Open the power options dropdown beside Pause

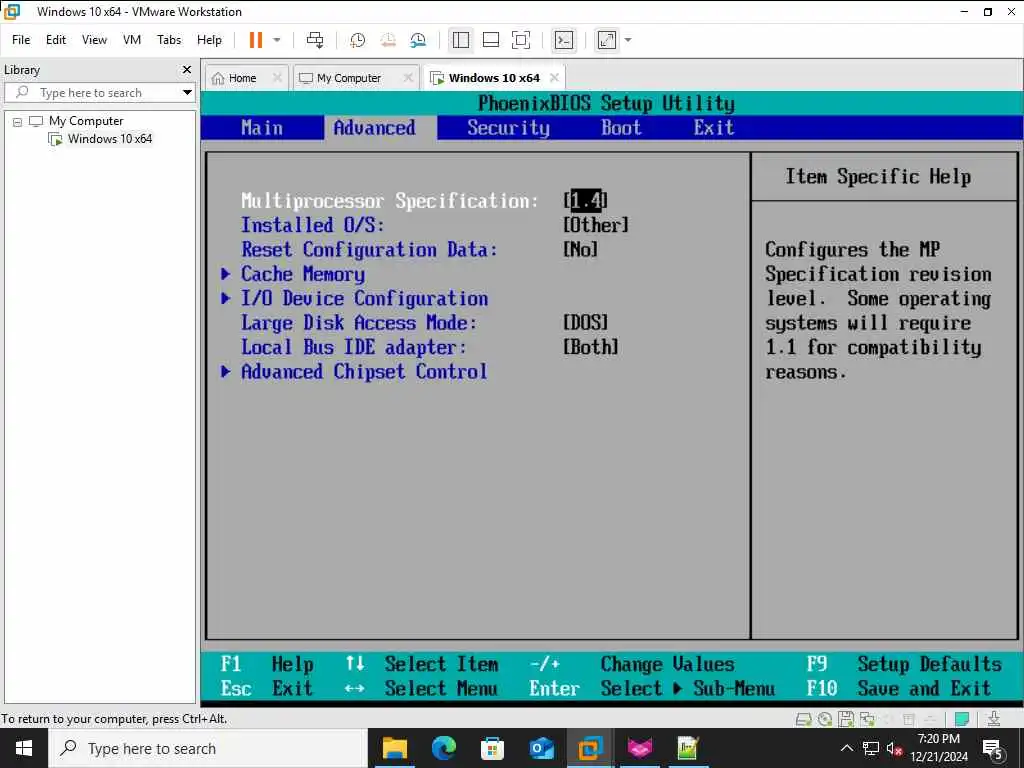click(x=277, y=40)
